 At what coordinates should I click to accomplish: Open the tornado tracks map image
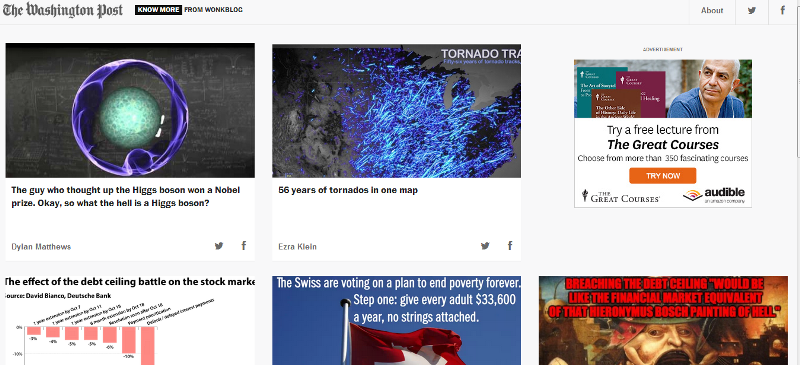(x=396, y=111)
